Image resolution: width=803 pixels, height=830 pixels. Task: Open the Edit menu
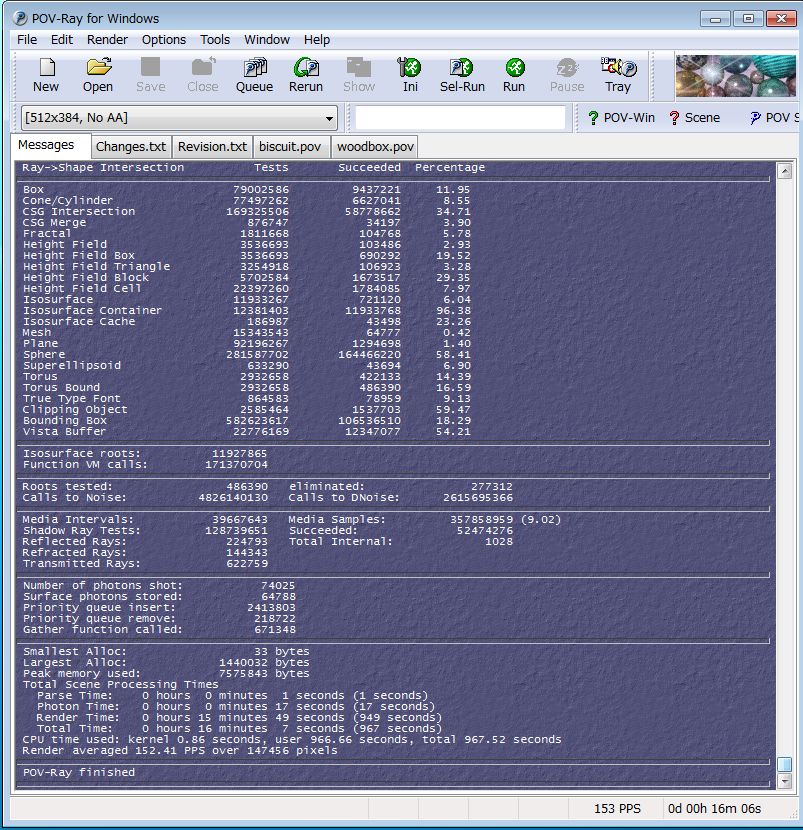(x=61, y=40)
